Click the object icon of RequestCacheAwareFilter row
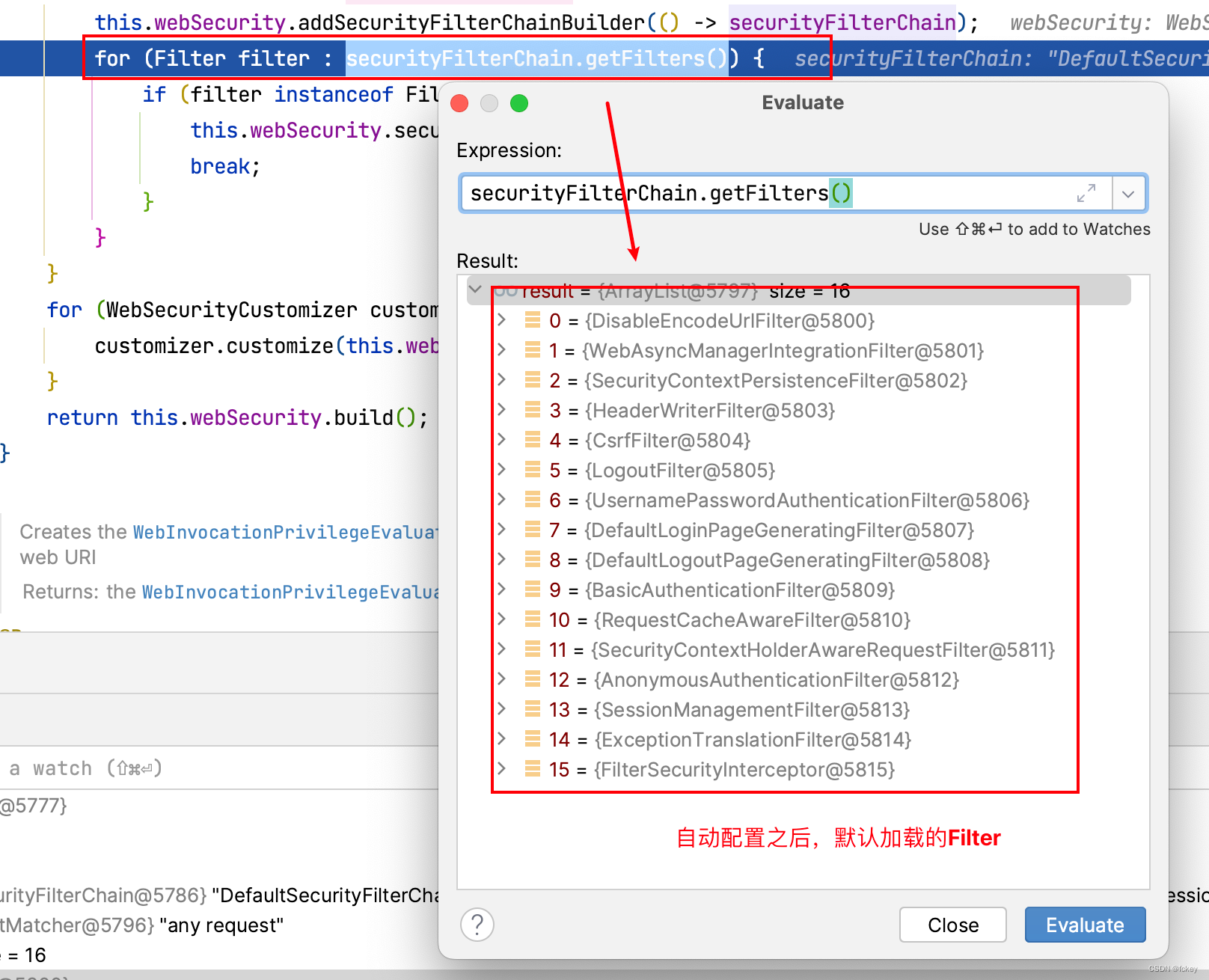This screenshot has width=1209, height=980. point(533,619)
